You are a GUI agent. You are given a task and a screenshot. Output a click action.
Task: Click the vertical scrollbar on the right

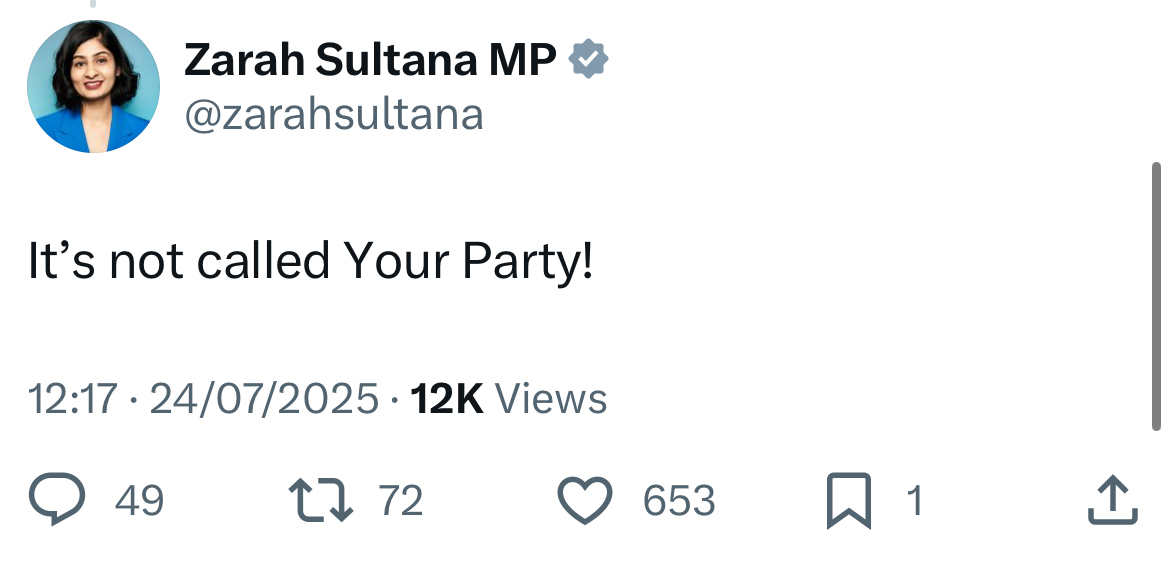coord(1157,295)
